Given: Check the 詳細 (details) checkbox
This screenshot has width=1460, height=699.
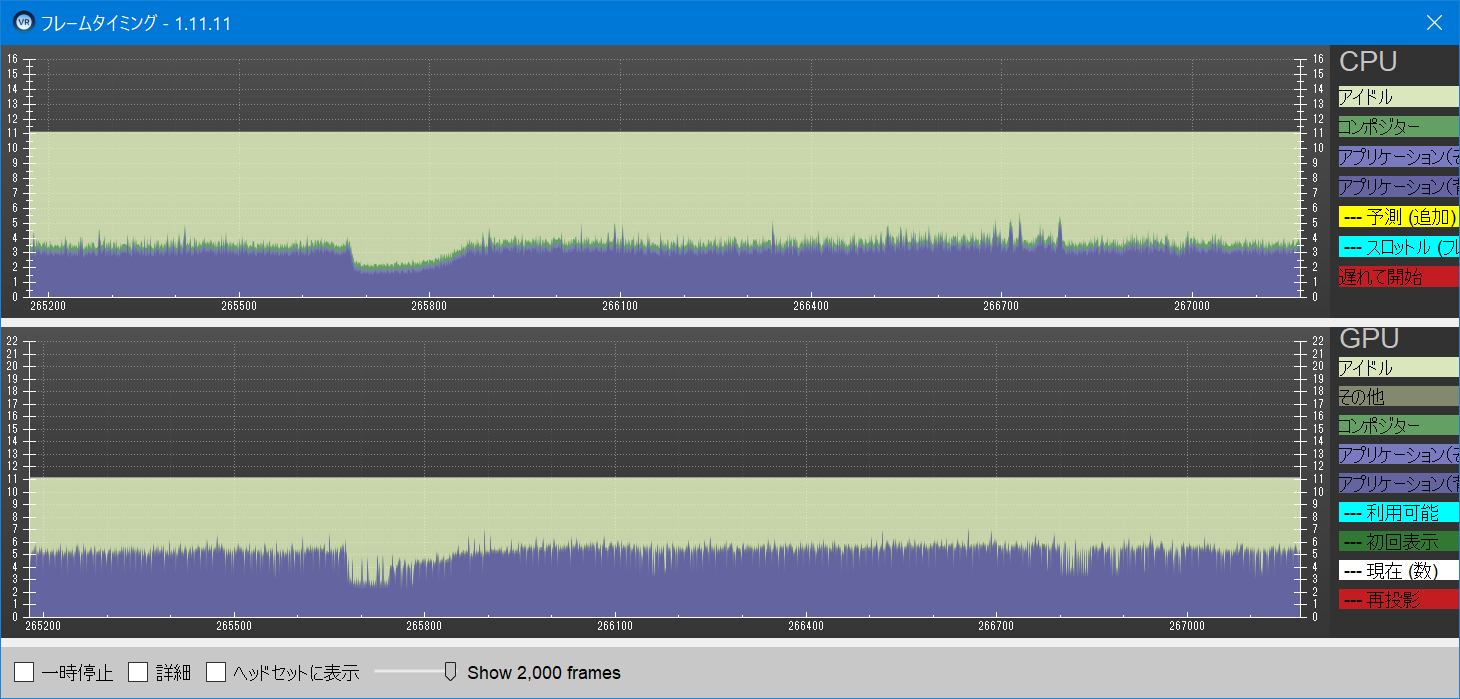Looking at the screenshot, I should coord(139,672).
